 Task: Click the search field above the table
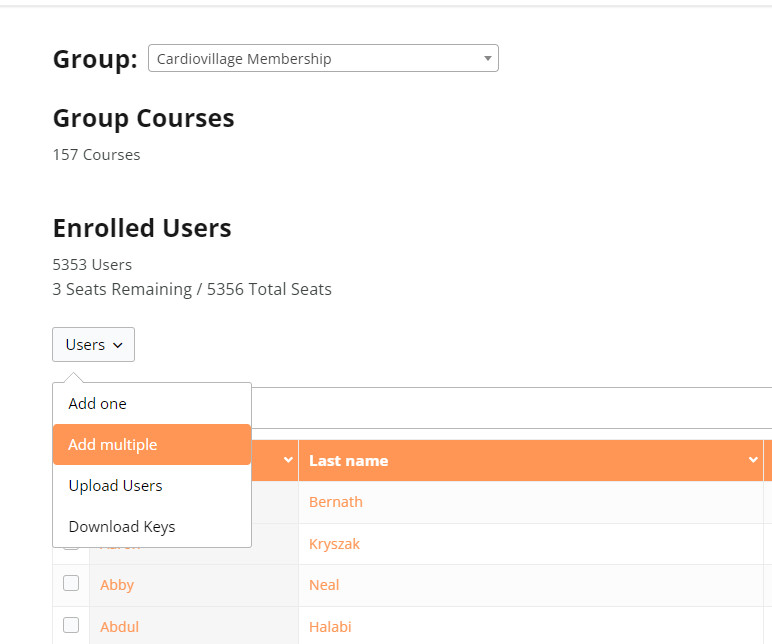click(x=512, y=408)
